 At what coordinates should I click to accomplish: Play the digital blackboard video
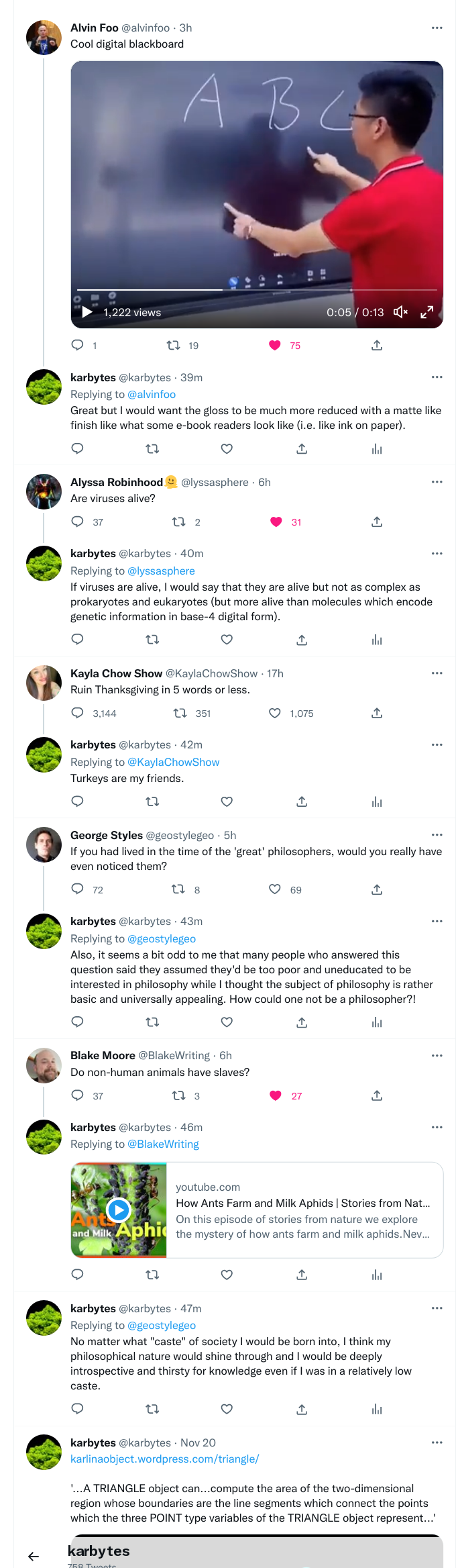(87, 312)
